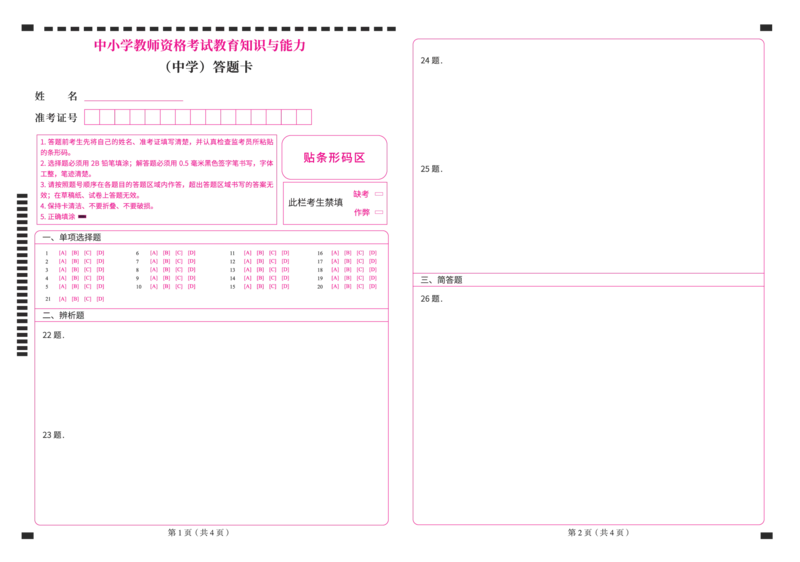Image resolution: width=800 pixels, height=562 pixels.
Task: Fill a bubble in the third answer column group
Action: [265, 269]
